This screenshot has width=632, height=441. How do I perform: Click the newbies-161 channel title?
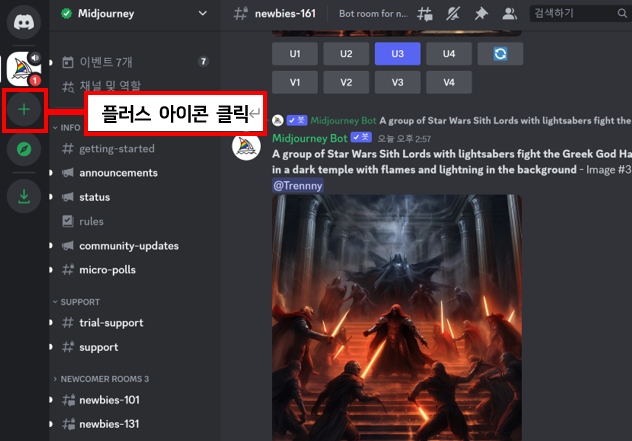point(285,14)
